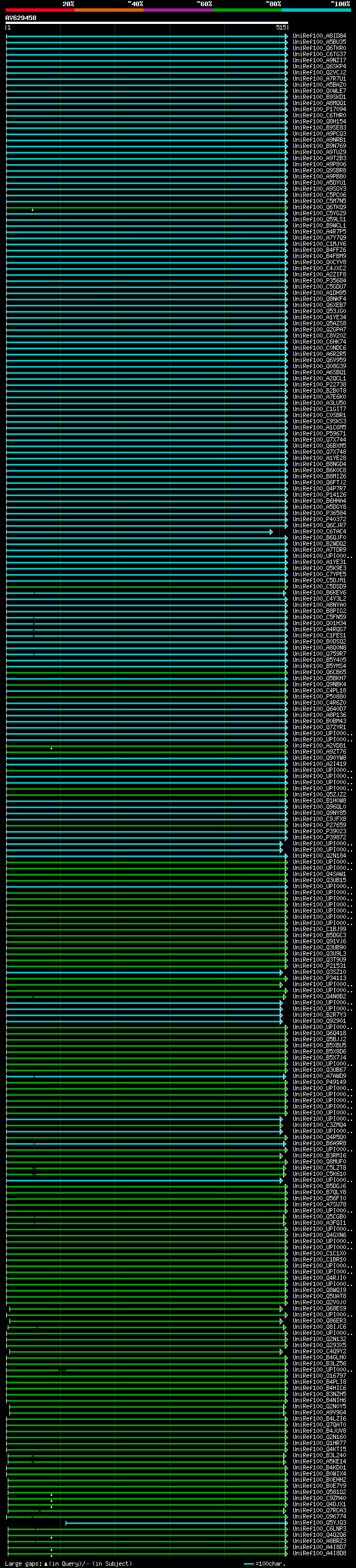Select the UniRef100_Q6FTJ2 label
The width and height of the screenshot is (356, 1568).
[319, 483]
